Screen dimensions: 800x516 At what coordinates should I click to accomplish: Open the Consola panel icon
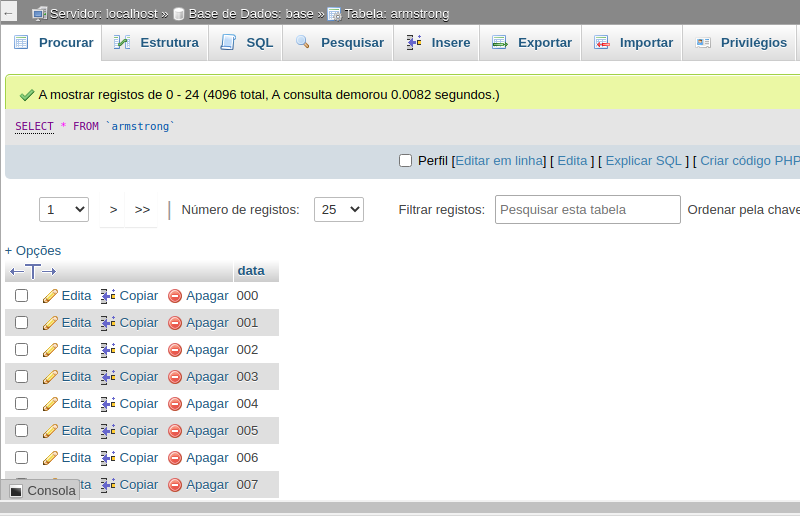(x=16, y=491)
